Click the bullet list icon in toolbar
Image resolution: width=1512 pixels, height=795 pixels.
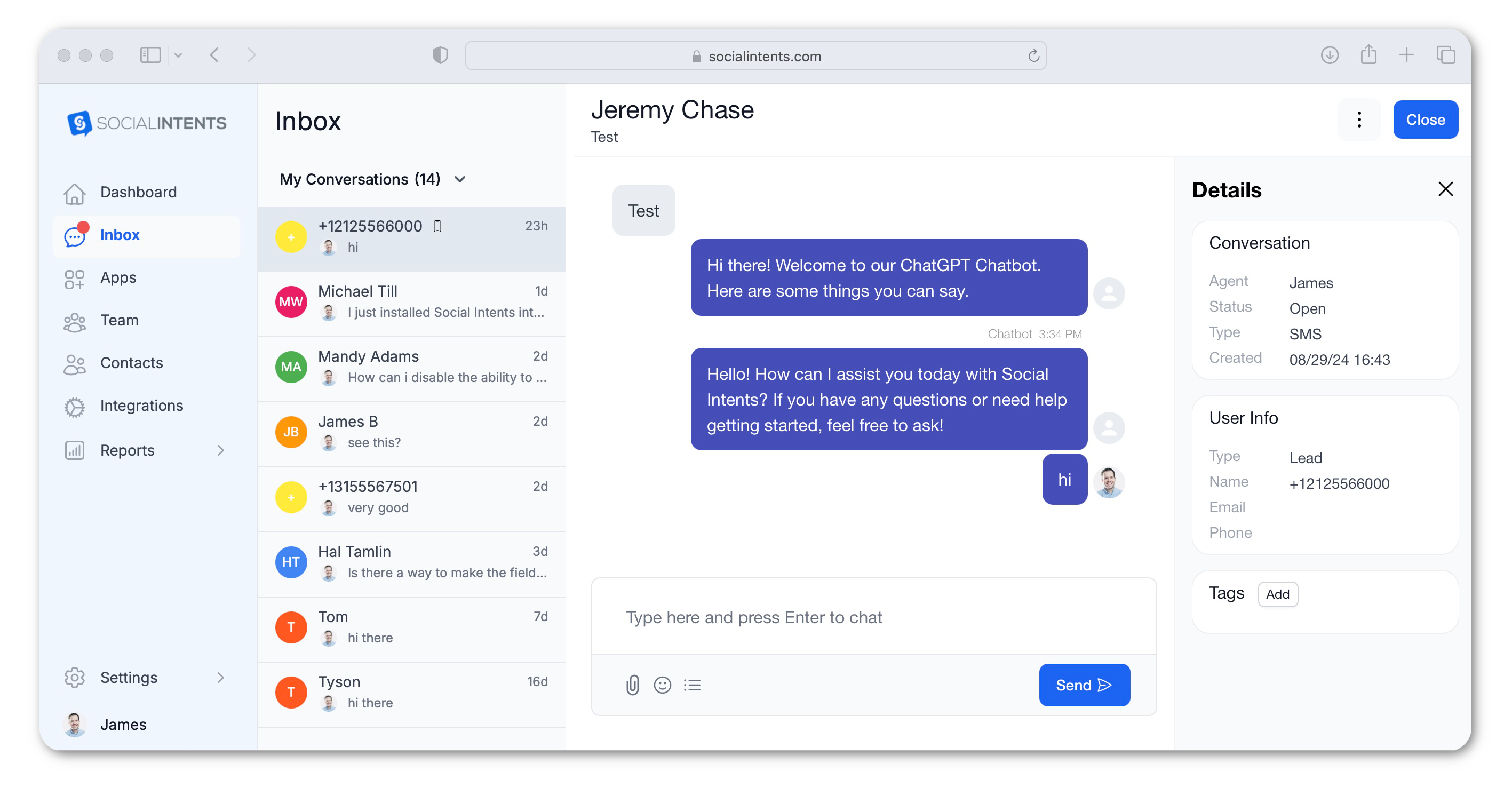[x=692, y=685]
